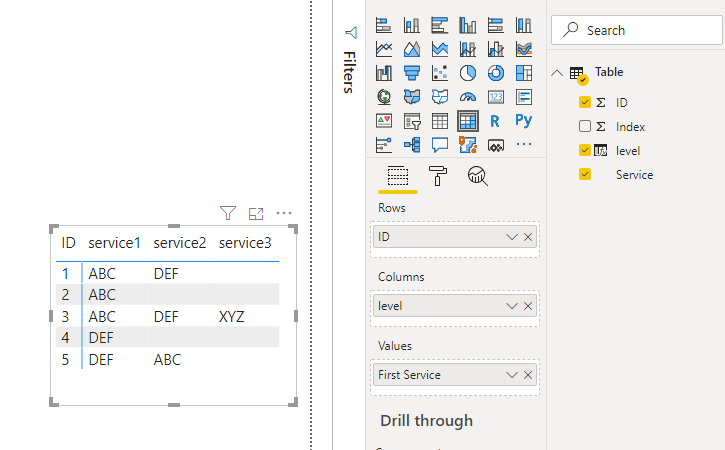Click the service3 column header
The height and width of the screenshot is (450, 725).
pyautogui.click(x=245, y=243)
